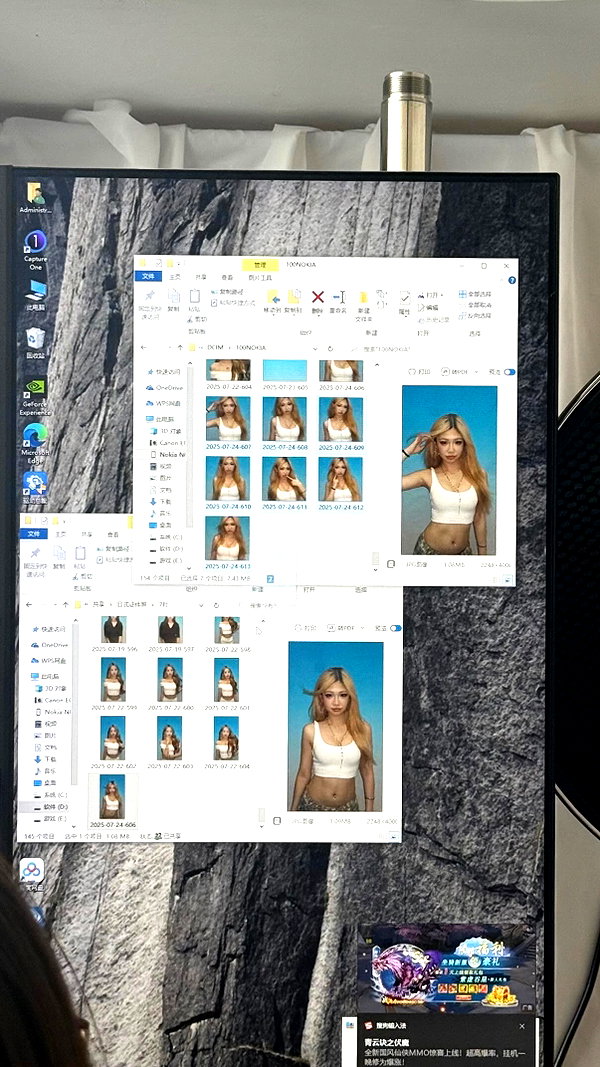The height and width of the screenshot is (1067, 600).
Task: Expand the 转PDF dropdown arrow in lower Explorer window
Action: (362, 628)
